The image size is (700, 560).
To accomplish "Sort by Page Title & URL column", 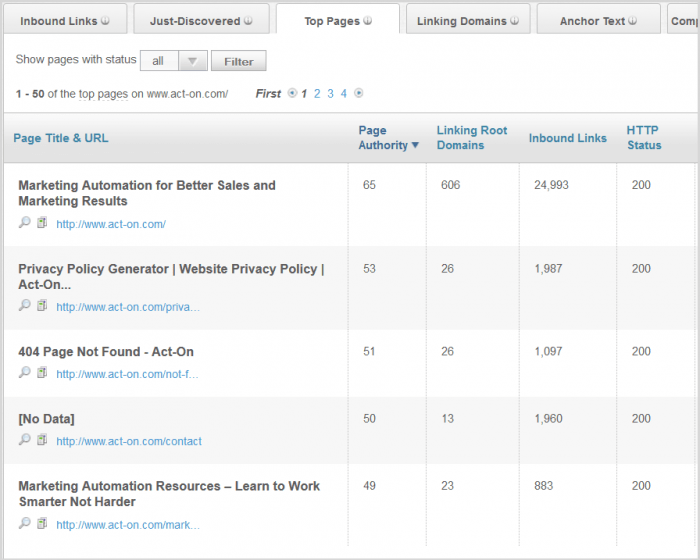I will pyautogui.click(x=61, y=138).
